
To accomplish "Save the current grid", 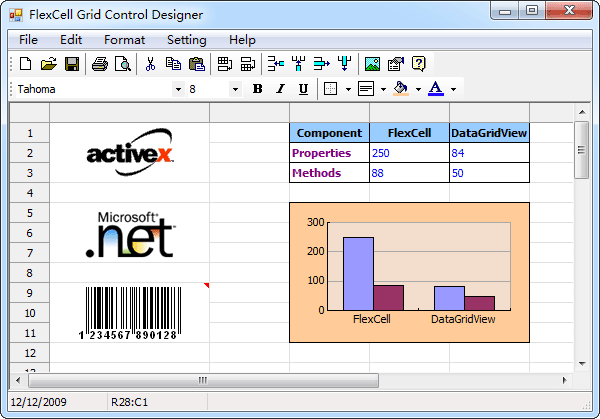I will (72, 64).
